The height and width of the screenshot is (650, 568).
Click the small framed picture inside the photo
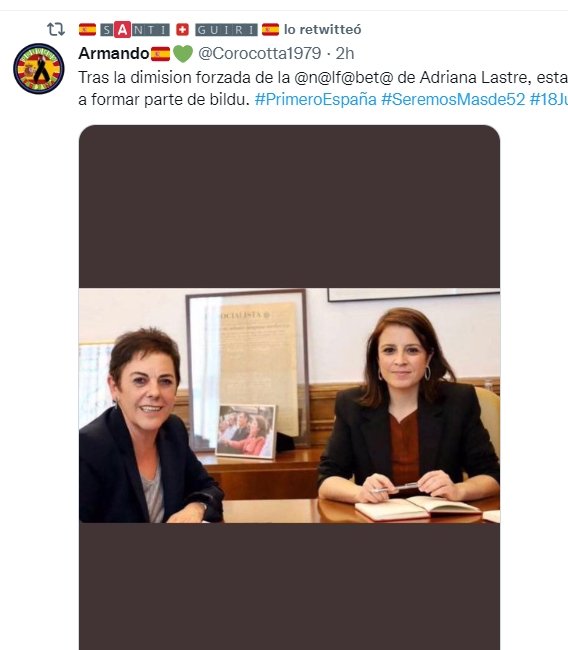click(246, 432)
